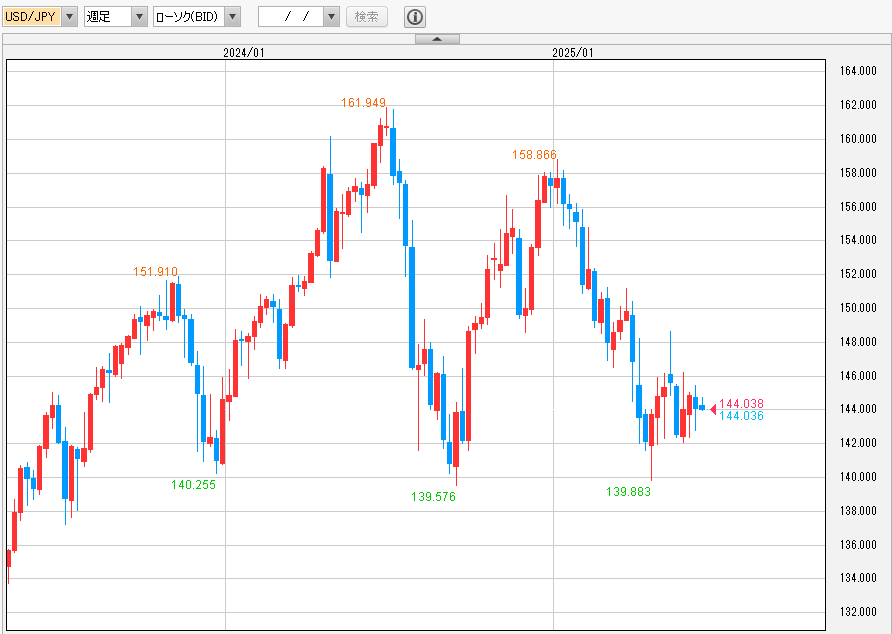Screen dimensions: 892x634
Task: Collapse the top panel with the up arrow
Action: (437, 39)
